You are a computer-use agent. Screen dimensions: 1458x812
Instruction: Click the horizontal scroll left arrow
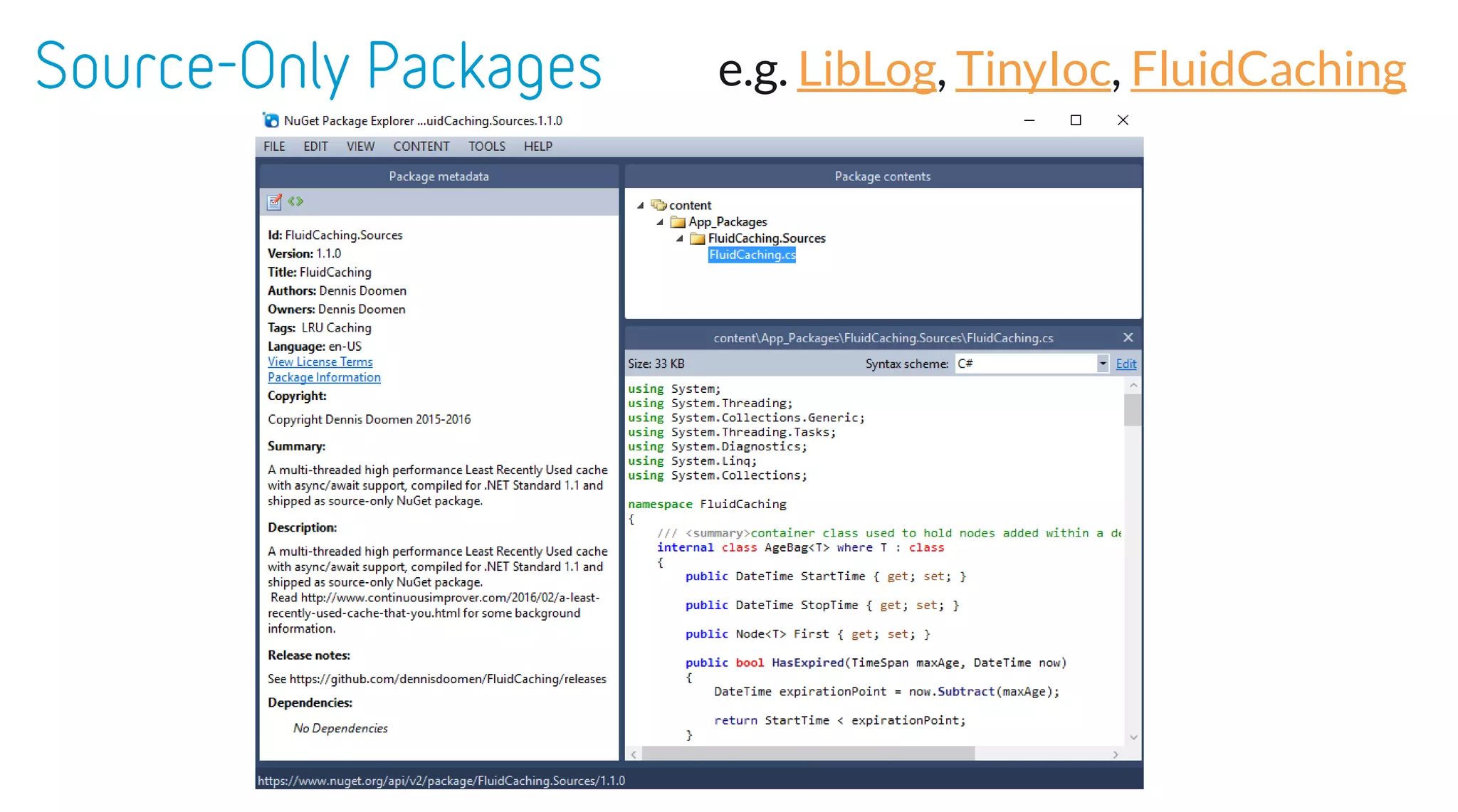click(x=634, y=754)
